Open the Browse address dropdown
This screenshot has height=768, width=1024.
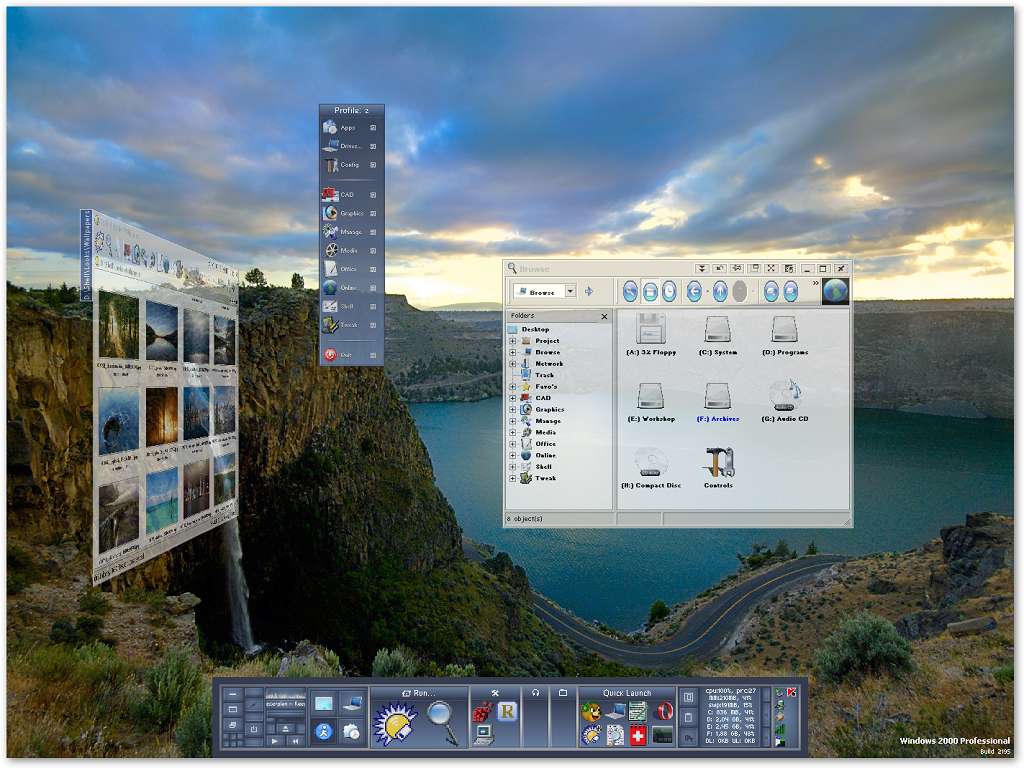pyautogui.click(x=570, y=291)
